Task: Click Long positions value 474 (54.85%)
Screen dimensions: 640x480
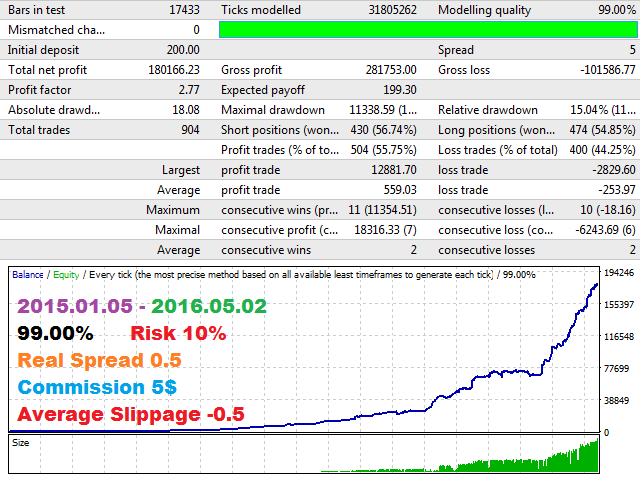Action: (x=602, y=130)
